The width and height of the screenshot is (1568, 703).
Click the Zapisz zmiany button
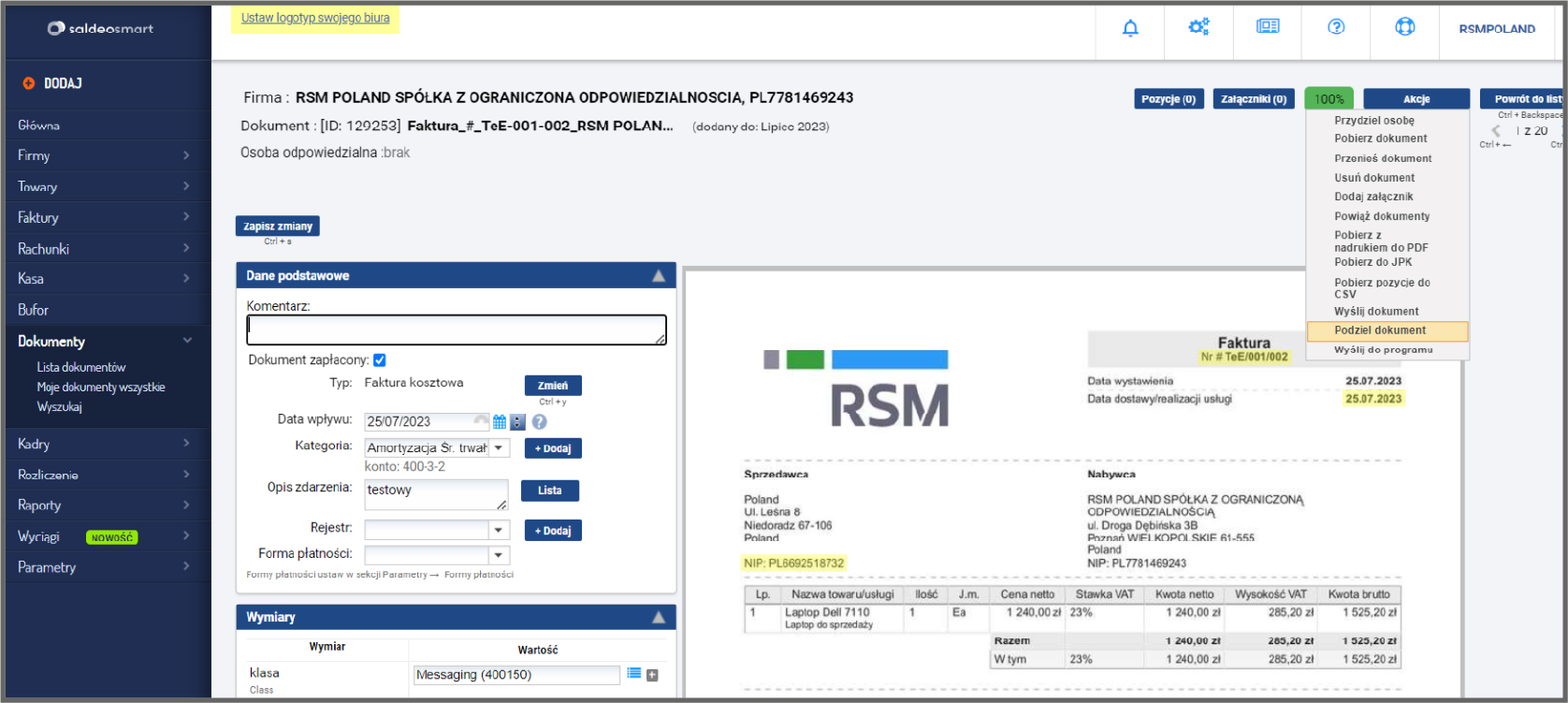(278, 227)
